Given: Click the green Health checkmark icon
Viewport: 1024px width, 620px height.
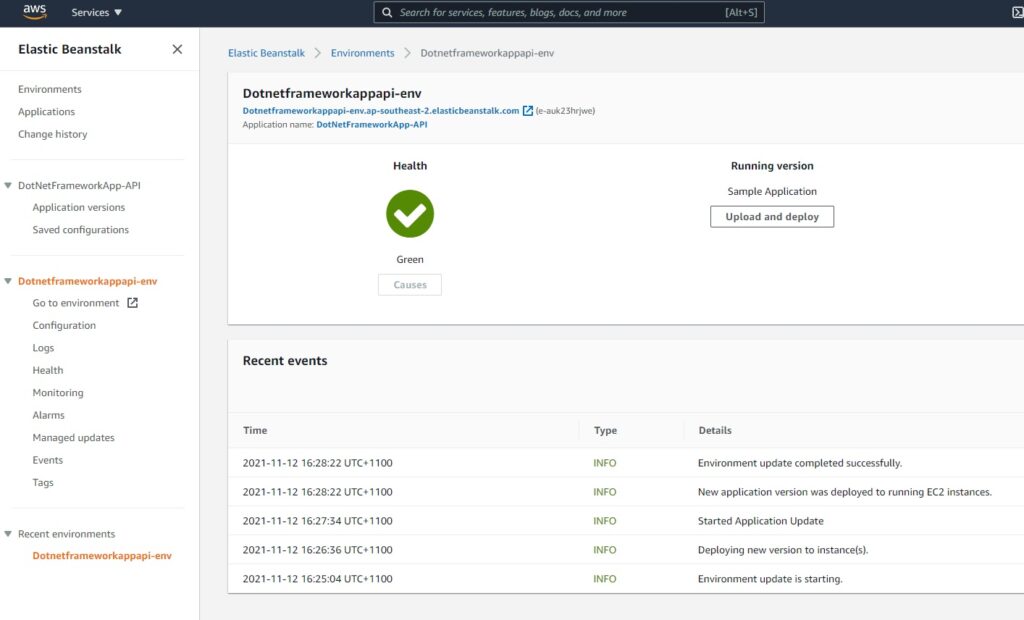Looking at the screenshot, I should click(x=410, y=213).
